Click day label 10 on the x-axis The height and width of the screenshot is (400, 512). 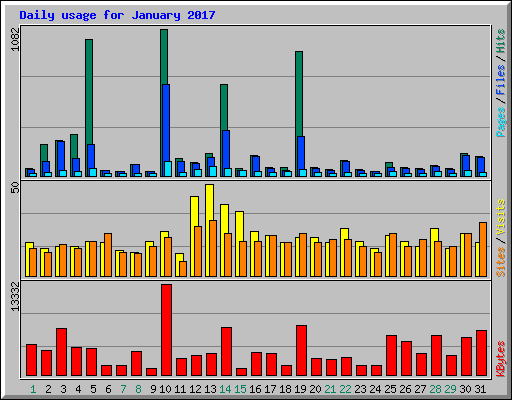pyautogui.click(x=165, y=389)
